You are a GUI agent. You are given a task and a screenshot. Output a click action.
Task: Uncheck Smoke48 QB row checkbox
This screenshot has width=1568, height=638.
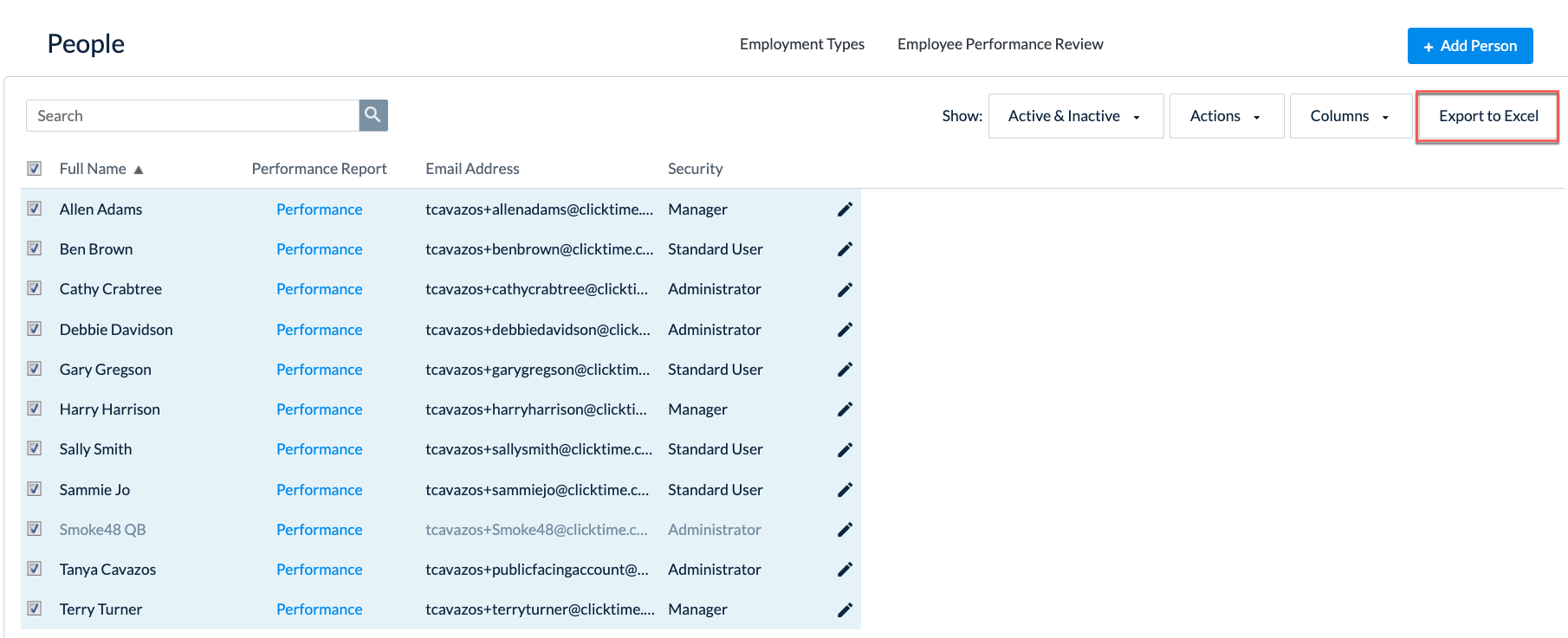pos(35,529)
